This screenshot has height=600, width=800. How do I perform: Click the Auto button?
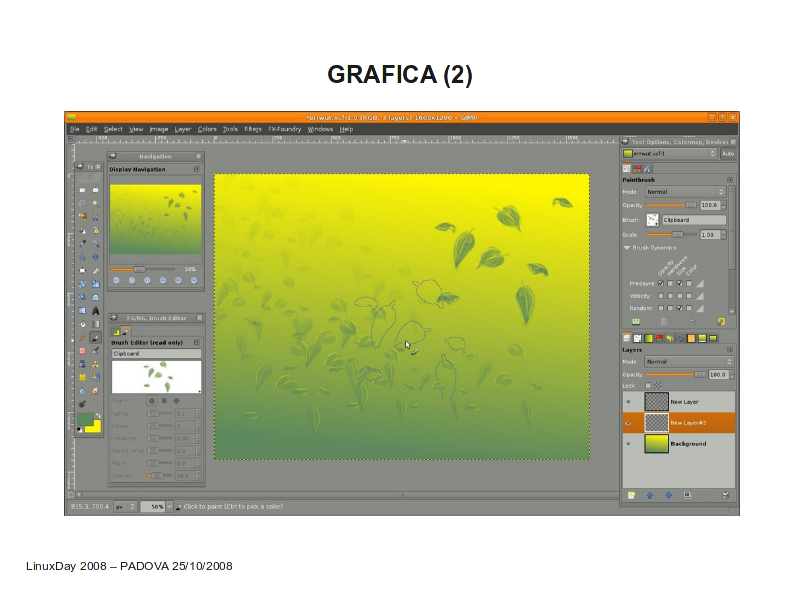[727, 154]
